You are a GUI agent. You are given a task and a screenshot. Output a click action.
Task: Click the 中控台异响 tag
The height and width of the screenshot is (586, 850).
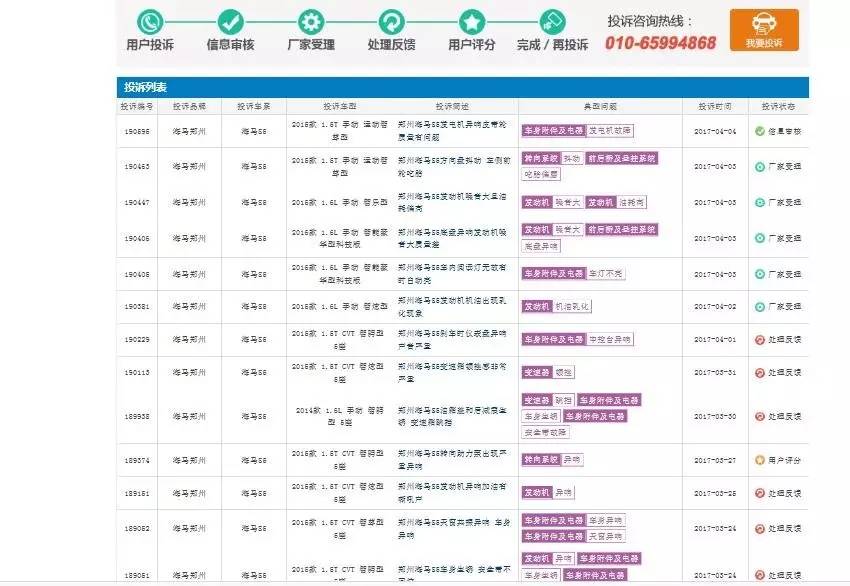(x=610, y=339)
